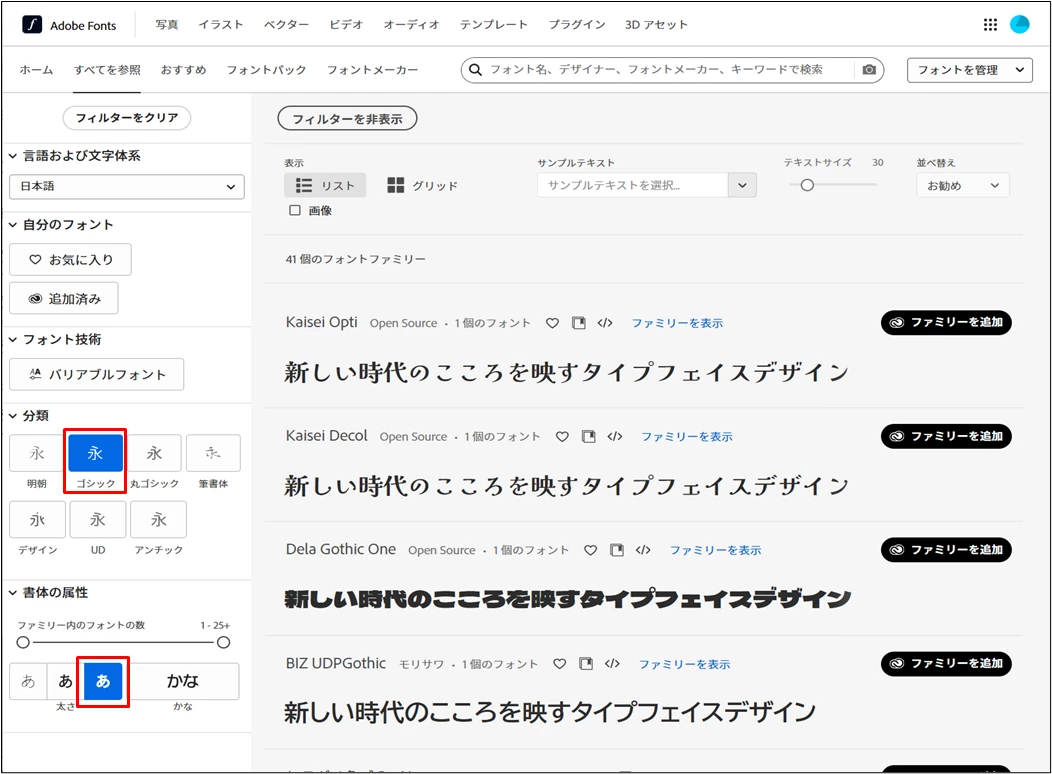Click the camera visual search icon
The height and width of the screenshot is (774, 1052).
869,70
